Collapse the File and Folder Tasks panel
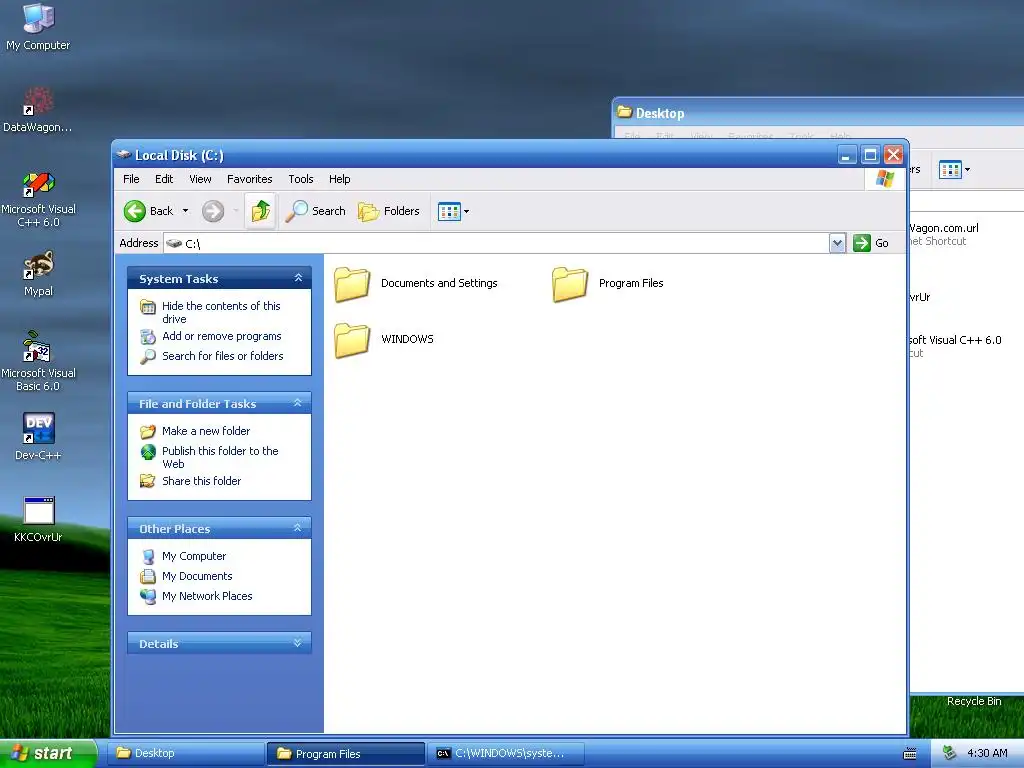1024x768 pixels. [298, 403]
